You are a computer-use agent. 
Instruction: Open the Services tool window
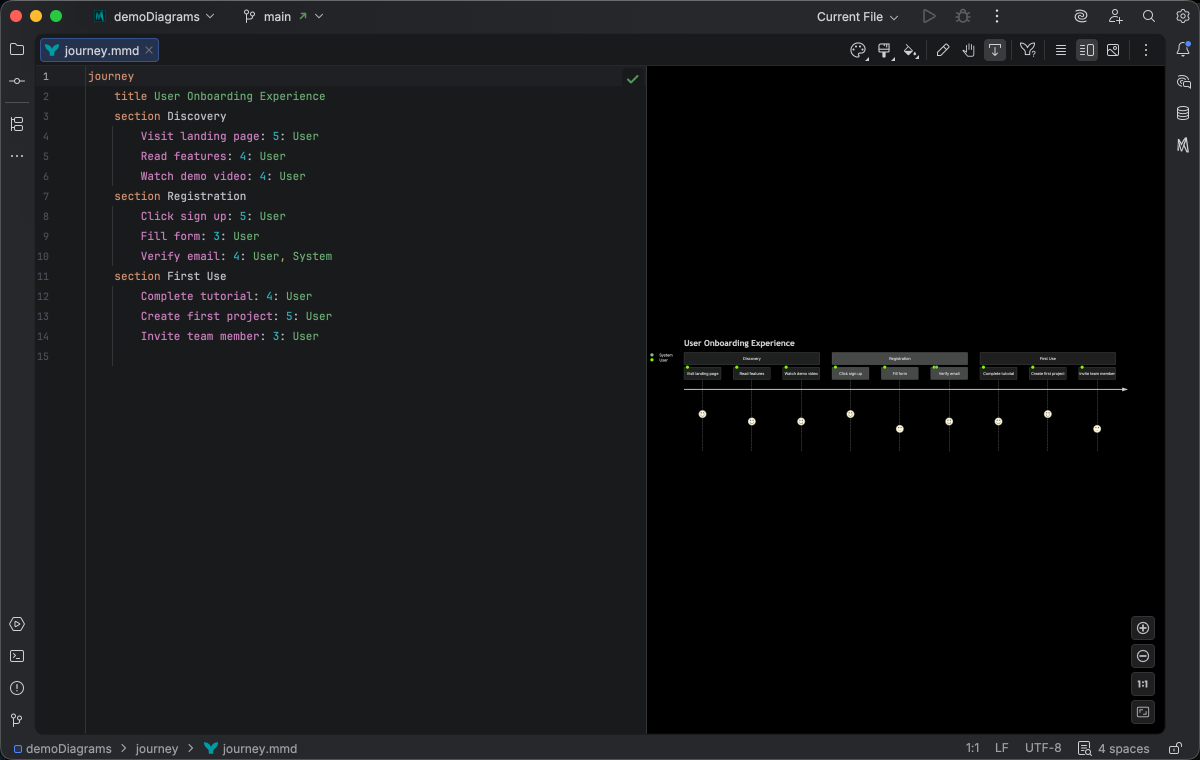click(x=17, y=624)
